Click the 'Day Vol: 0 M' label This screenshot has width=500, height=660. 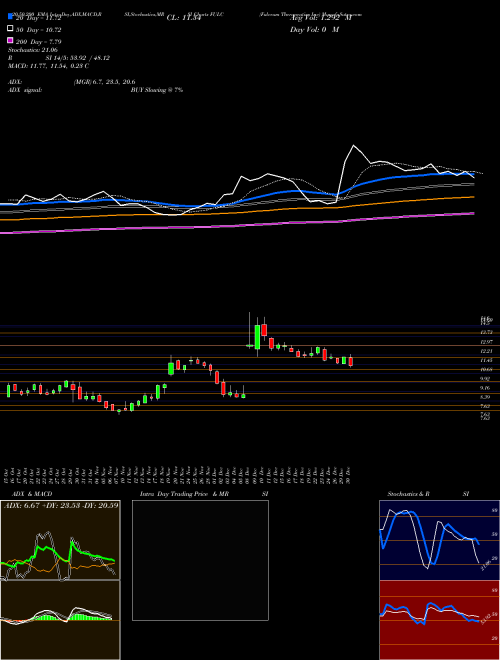(x=314, y=29)
